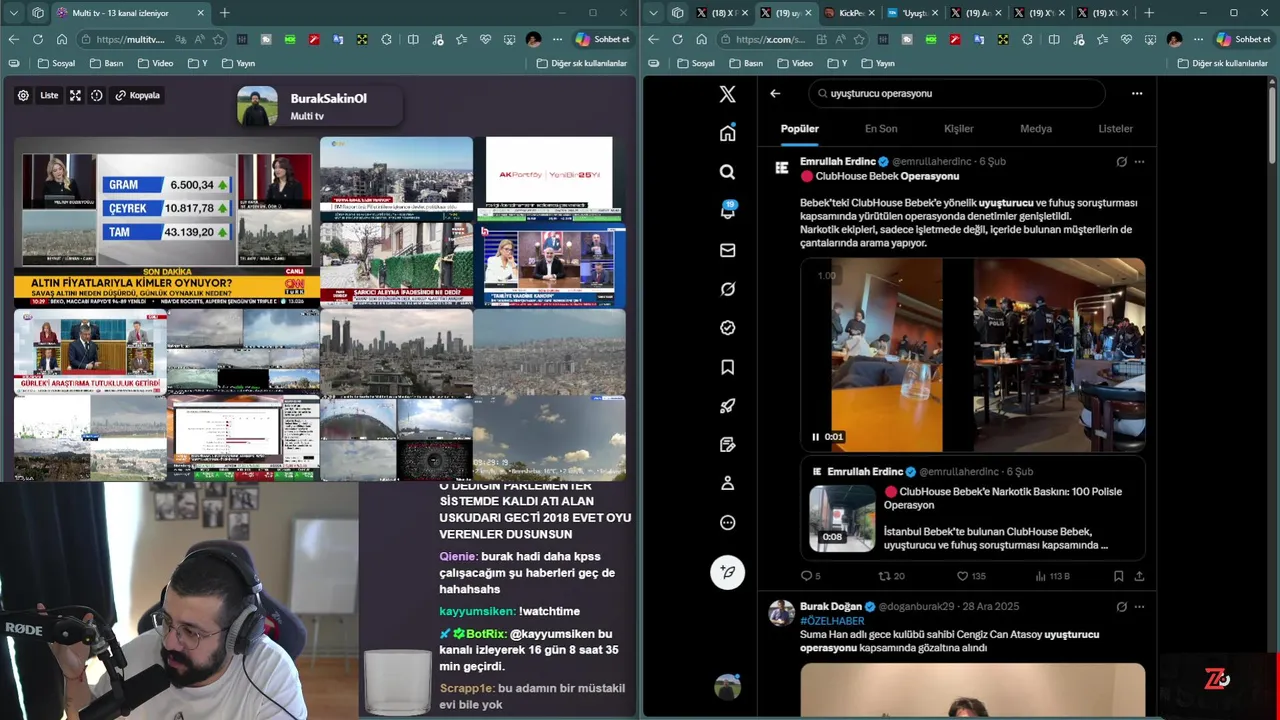Open the circled three-dots More icon in X sidebar
The height and width of the screenshot is (720, 1280).
(x=727, y=522)
